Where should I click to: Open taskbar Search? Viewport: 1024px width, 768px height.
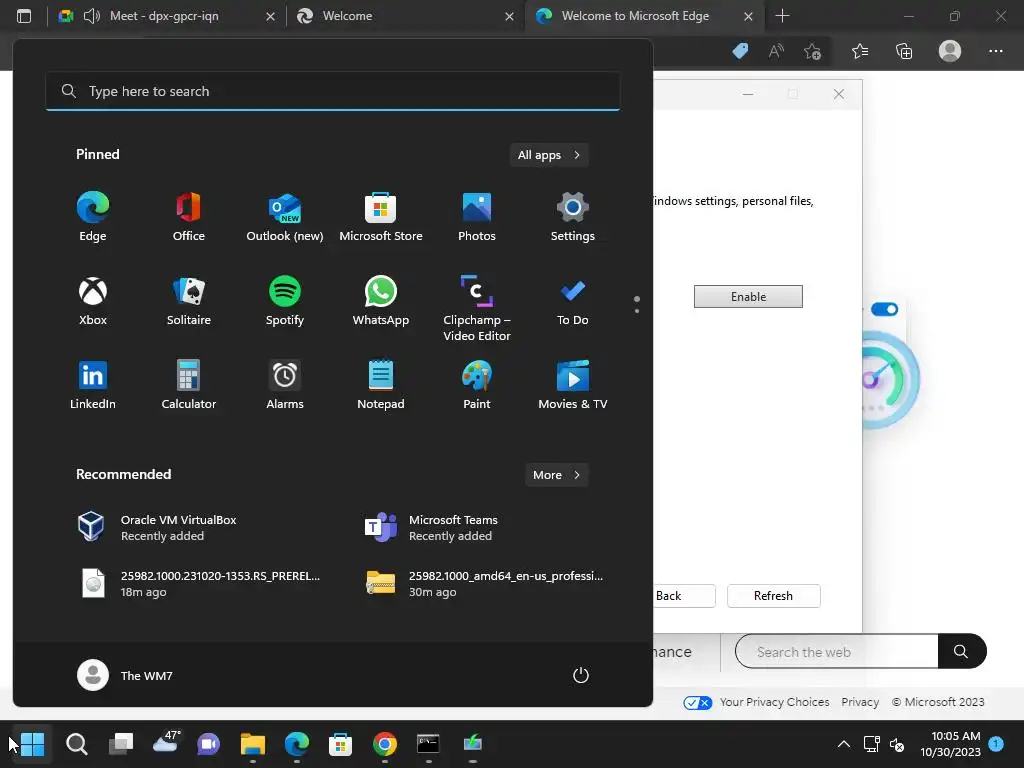(x=76, y=744)
